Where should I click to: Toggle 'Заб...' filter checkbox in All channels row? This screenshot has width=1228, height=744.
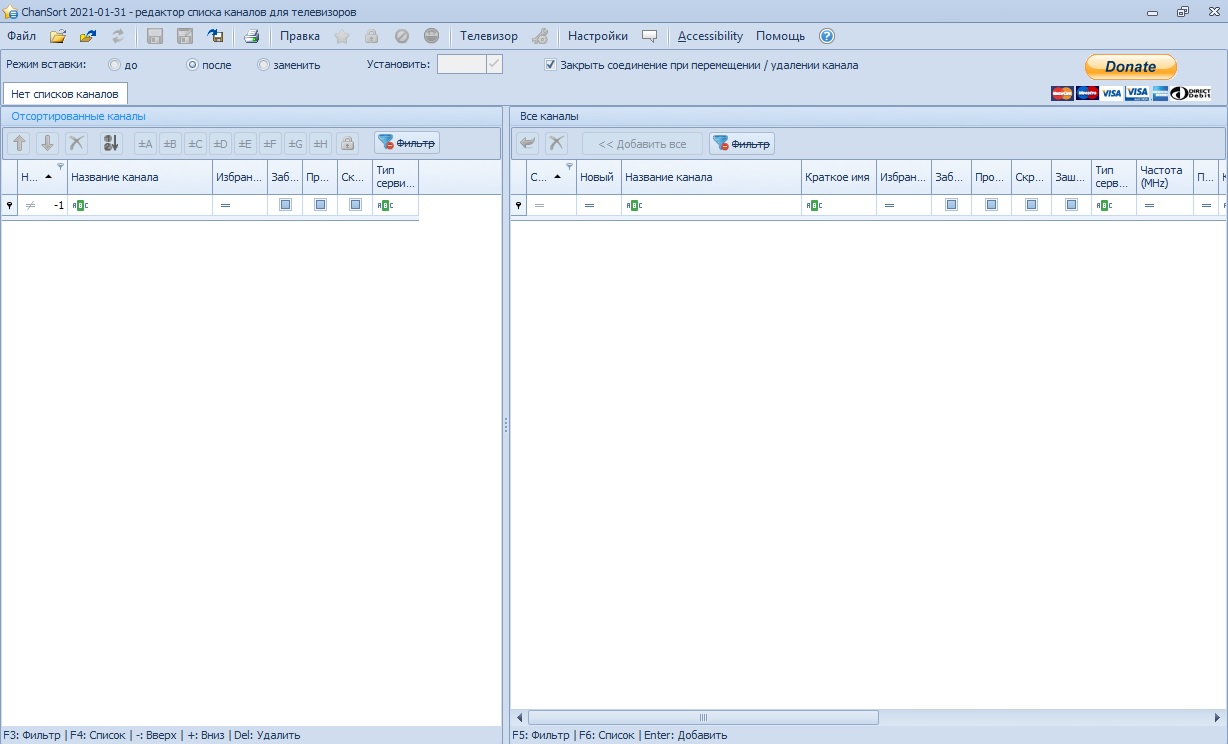pos(951,204)
